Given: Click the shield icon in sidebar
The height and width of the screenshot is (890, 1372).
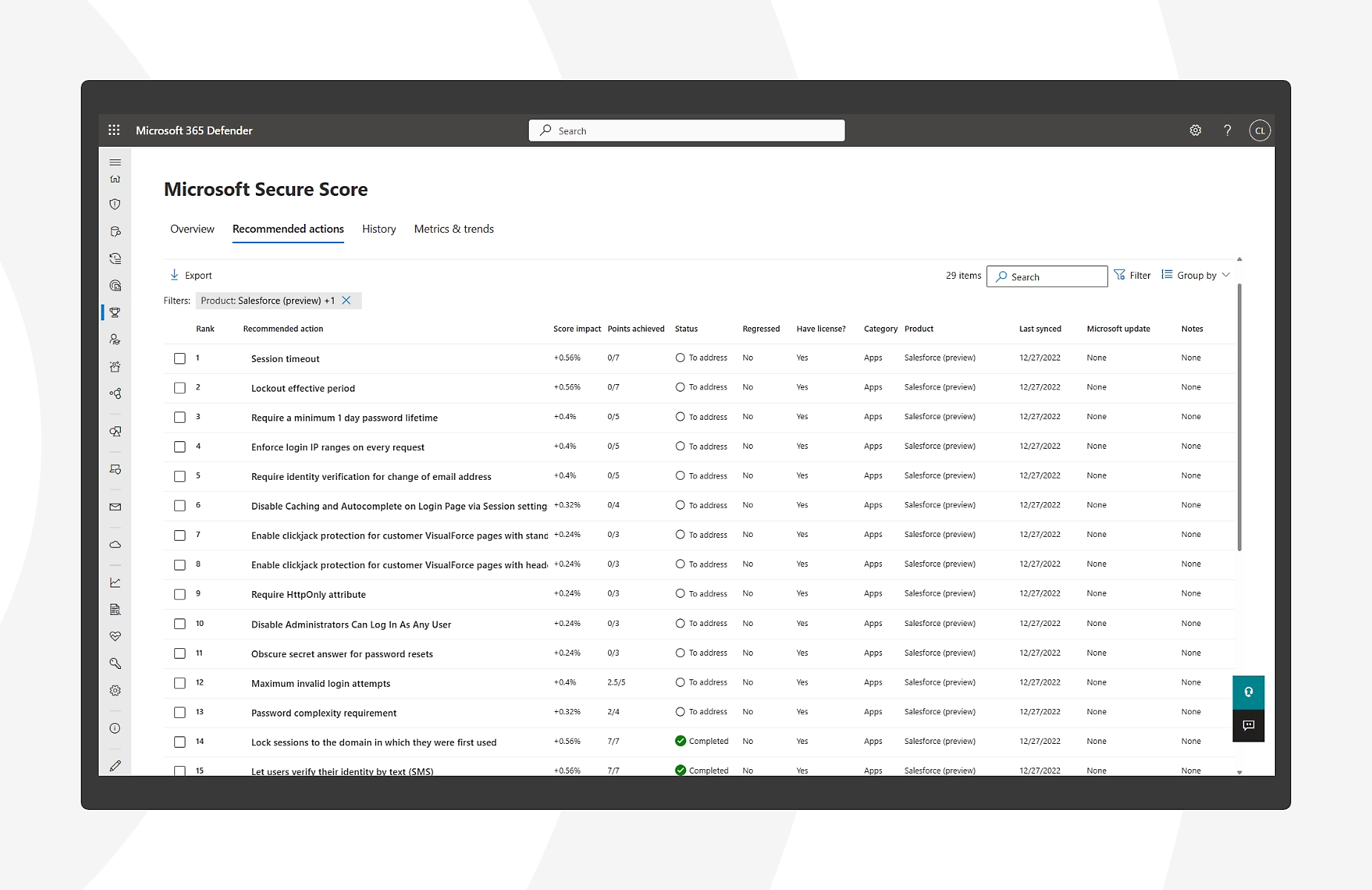Looking at the screenshot, I should click(115, 204).
